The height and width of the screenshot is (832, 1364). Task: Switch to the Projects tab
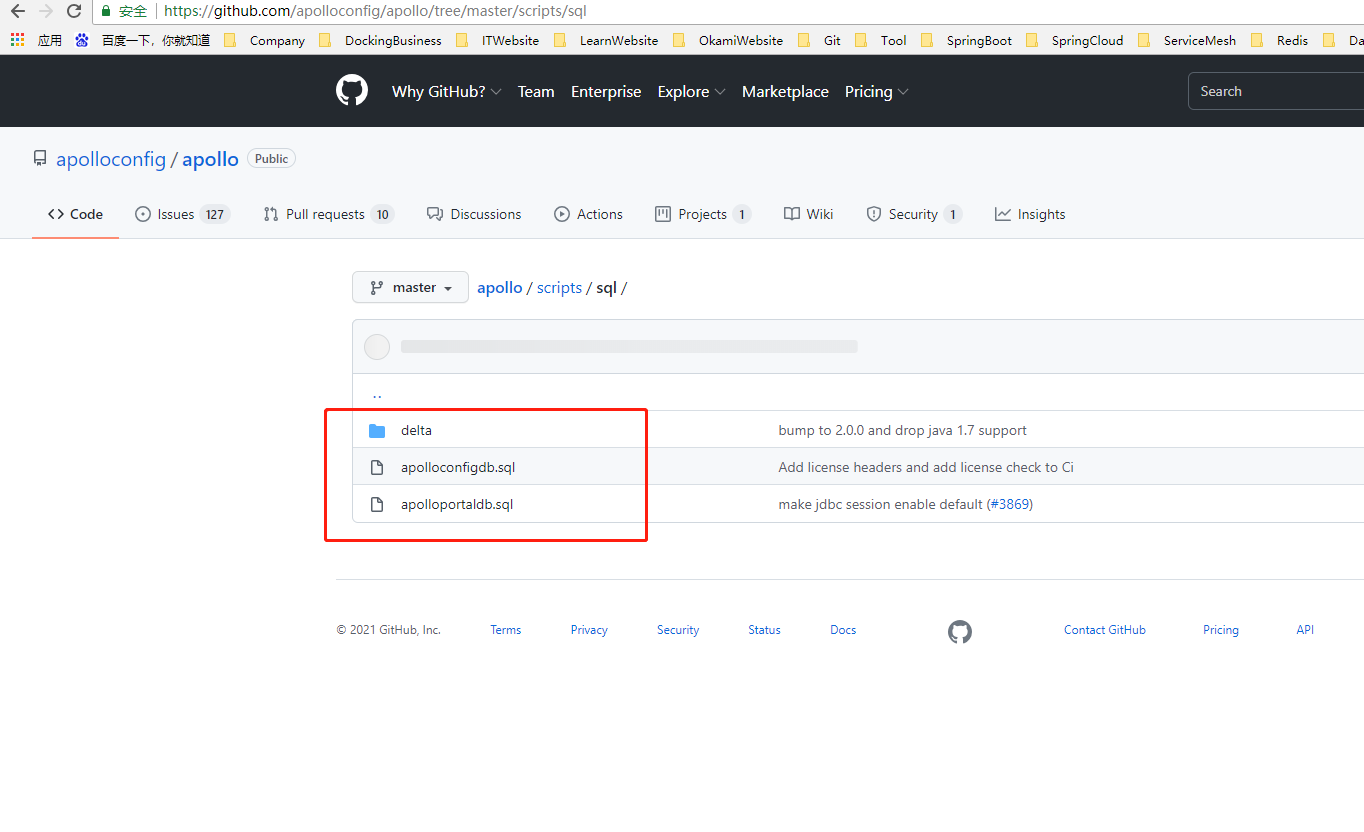(x=702, y=214)
